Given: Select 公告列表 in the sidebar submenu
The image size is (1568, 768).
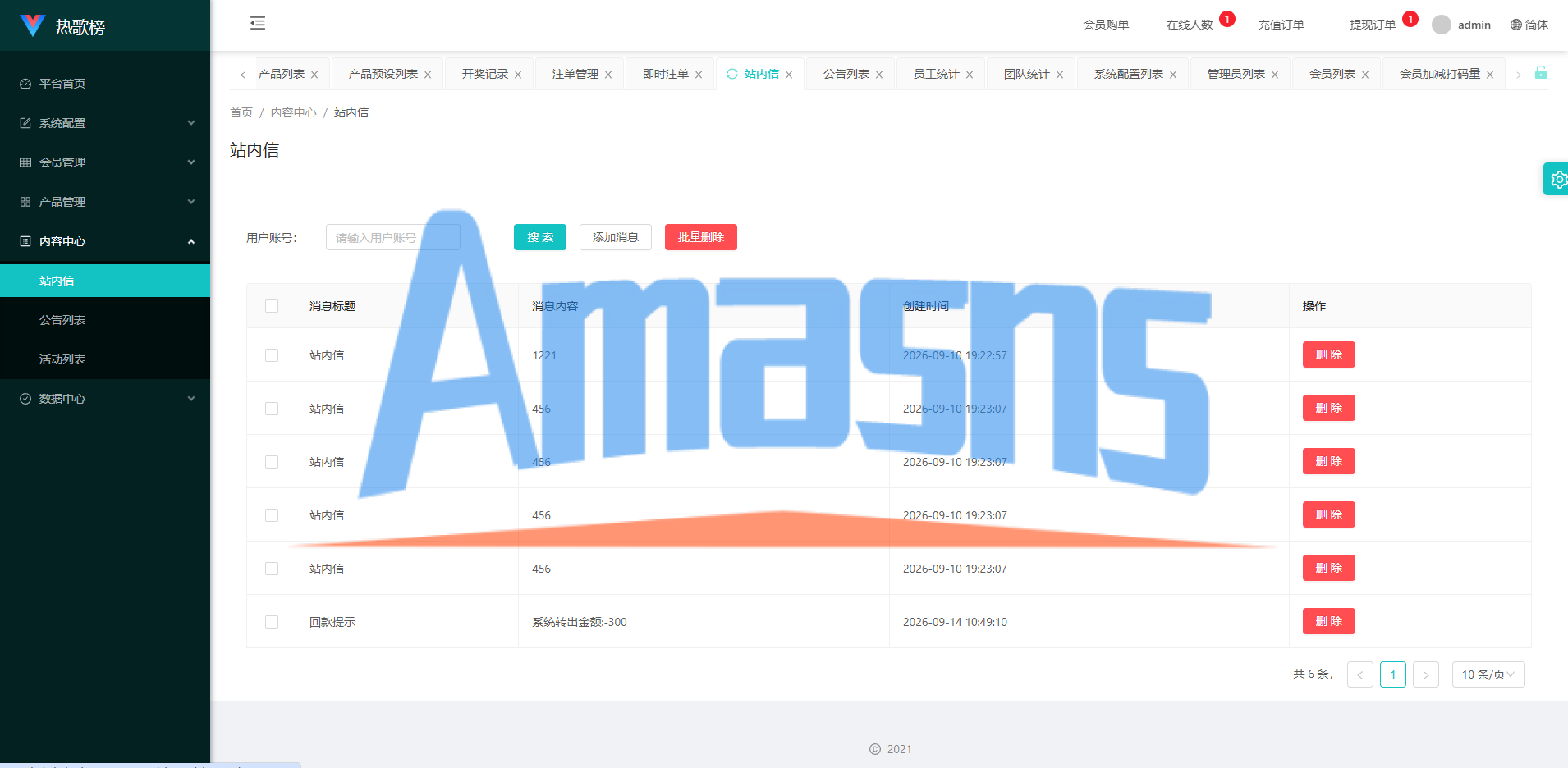Looking at the screenshot, I should (105, 320).
